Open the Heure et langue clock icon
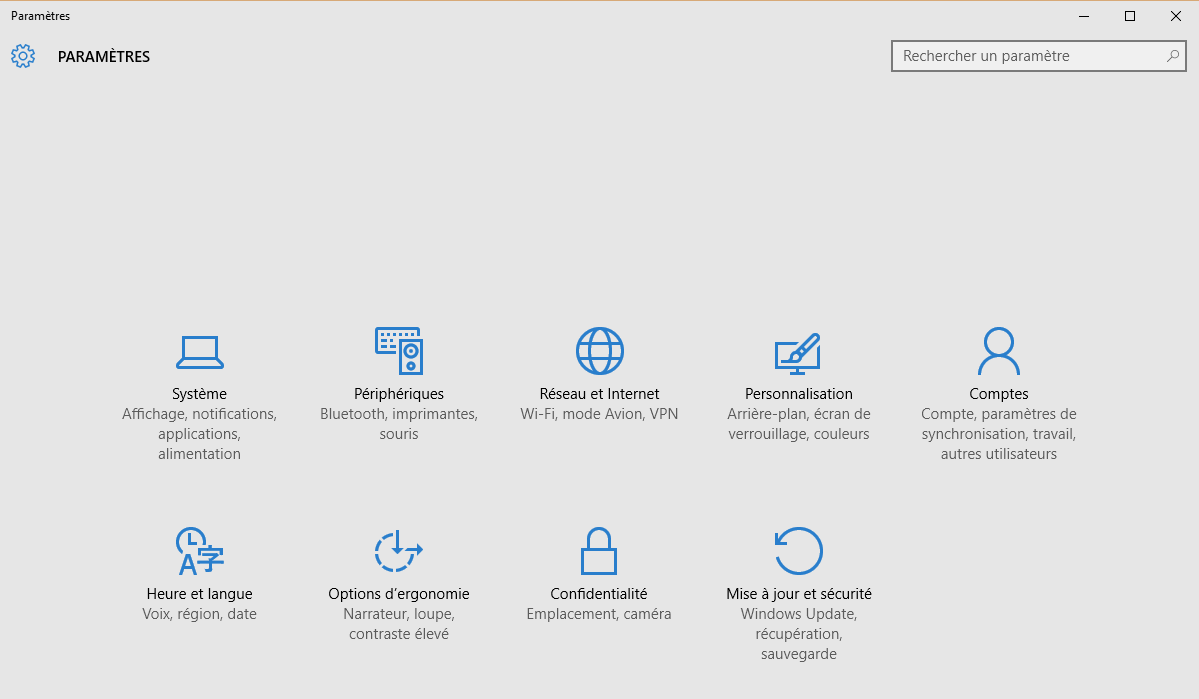The image size is (1199, 699). 199,551
